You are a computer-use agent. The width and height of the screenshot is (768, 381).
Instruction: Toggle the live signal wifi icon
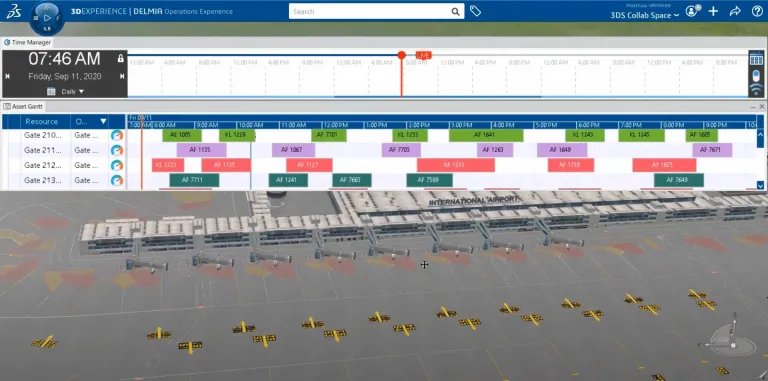756,90
